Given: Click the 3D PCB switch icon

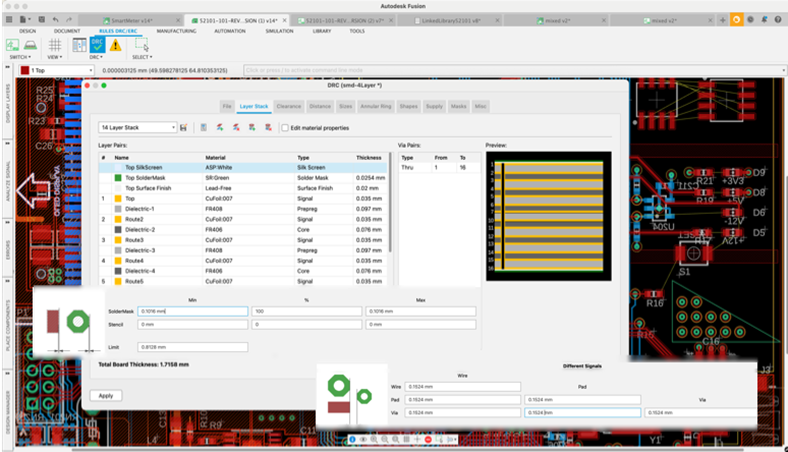Looking at the screenshot, I should tap(31, 45).
